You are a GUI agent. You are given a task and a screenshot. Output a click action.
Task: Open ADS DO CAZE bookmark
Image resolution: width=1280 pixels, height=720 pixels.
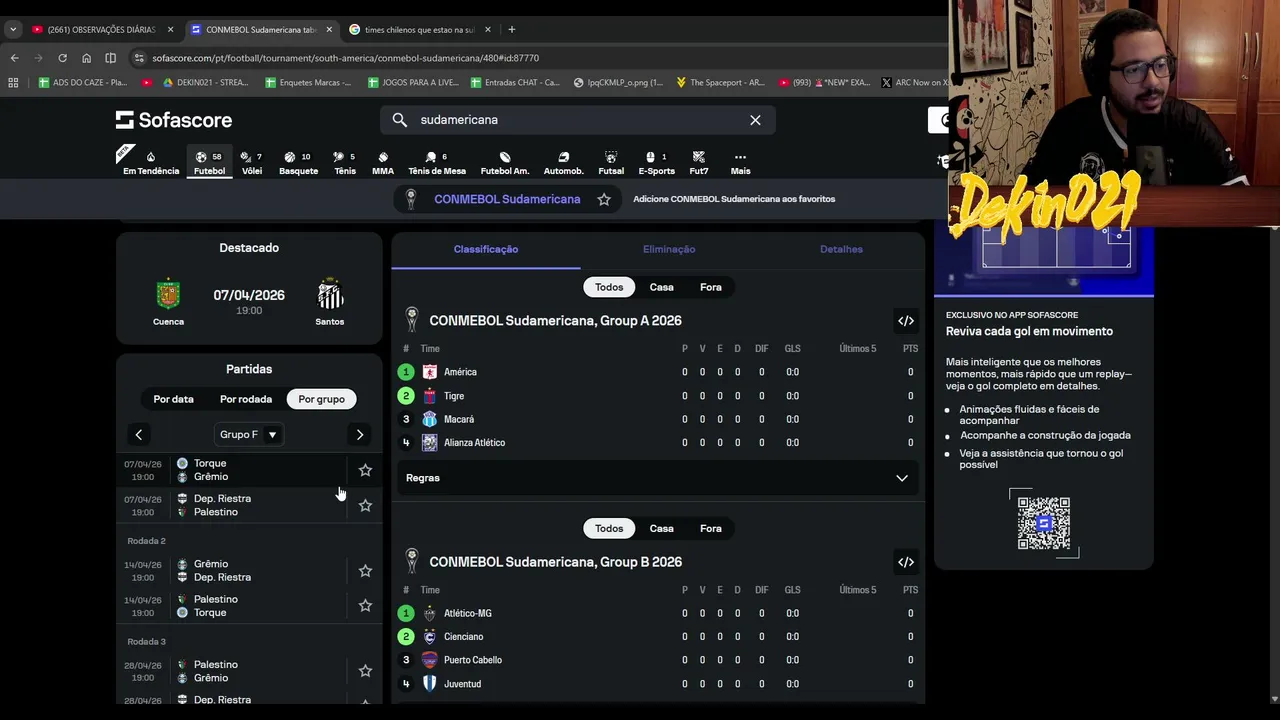tap(82, 83)
